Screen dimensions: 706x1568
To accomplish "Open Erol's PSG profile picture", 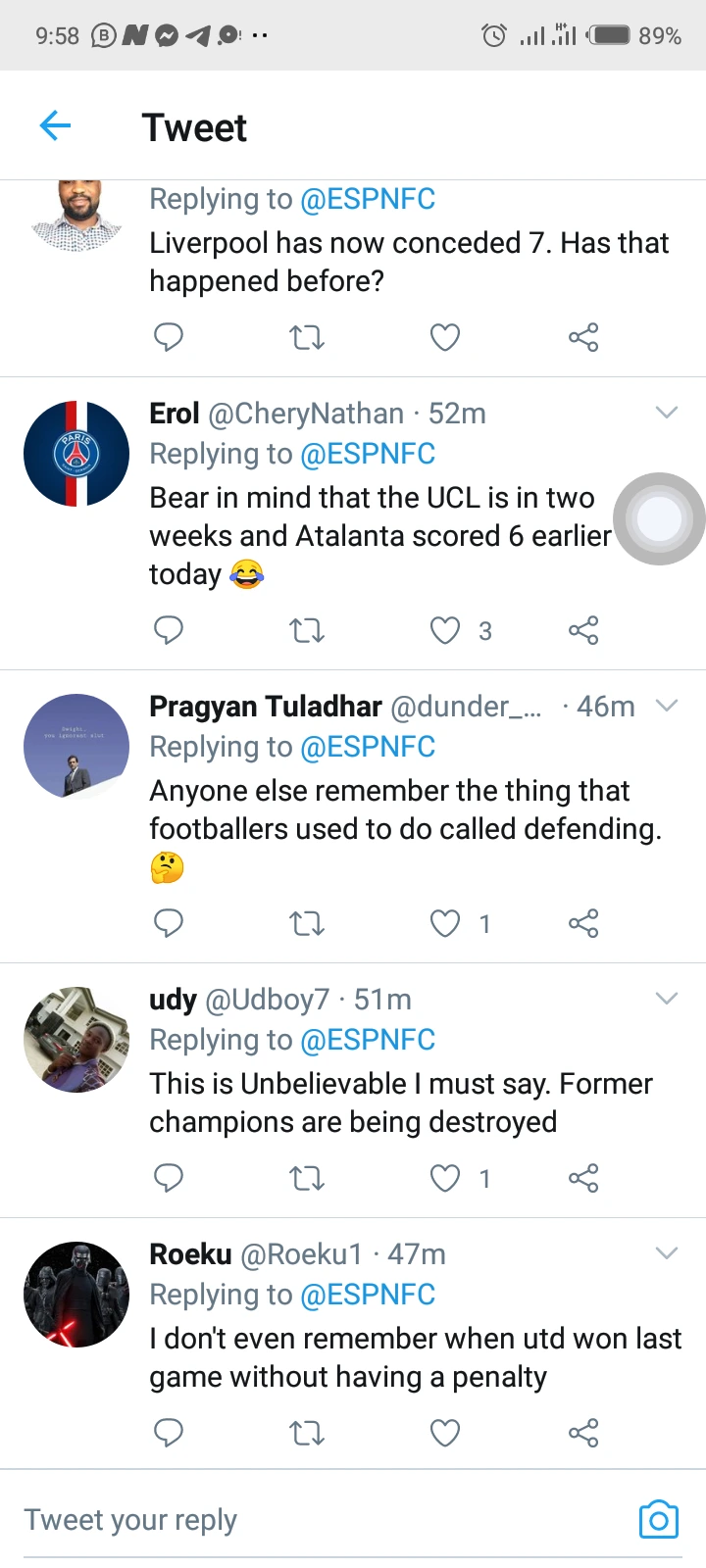I will (x=76, y=454).
